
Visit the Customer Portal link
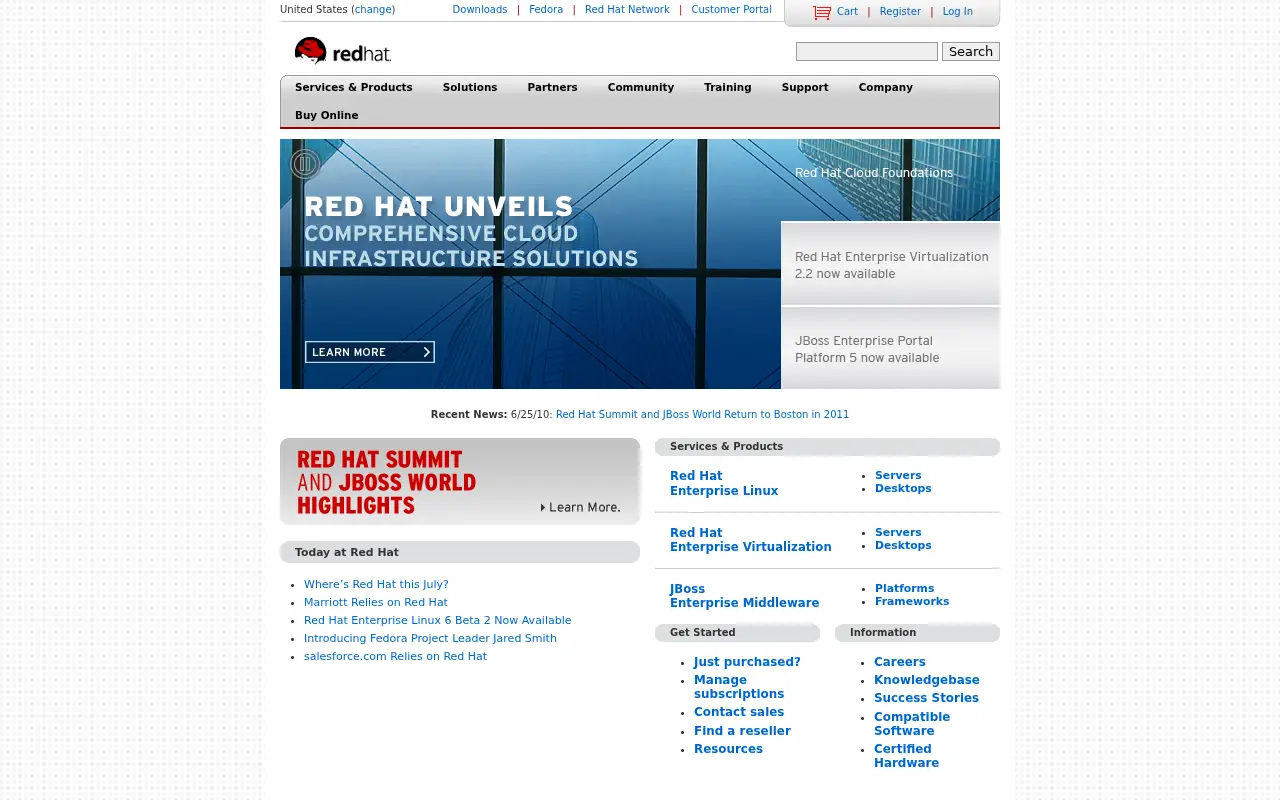tap(731, 10)
